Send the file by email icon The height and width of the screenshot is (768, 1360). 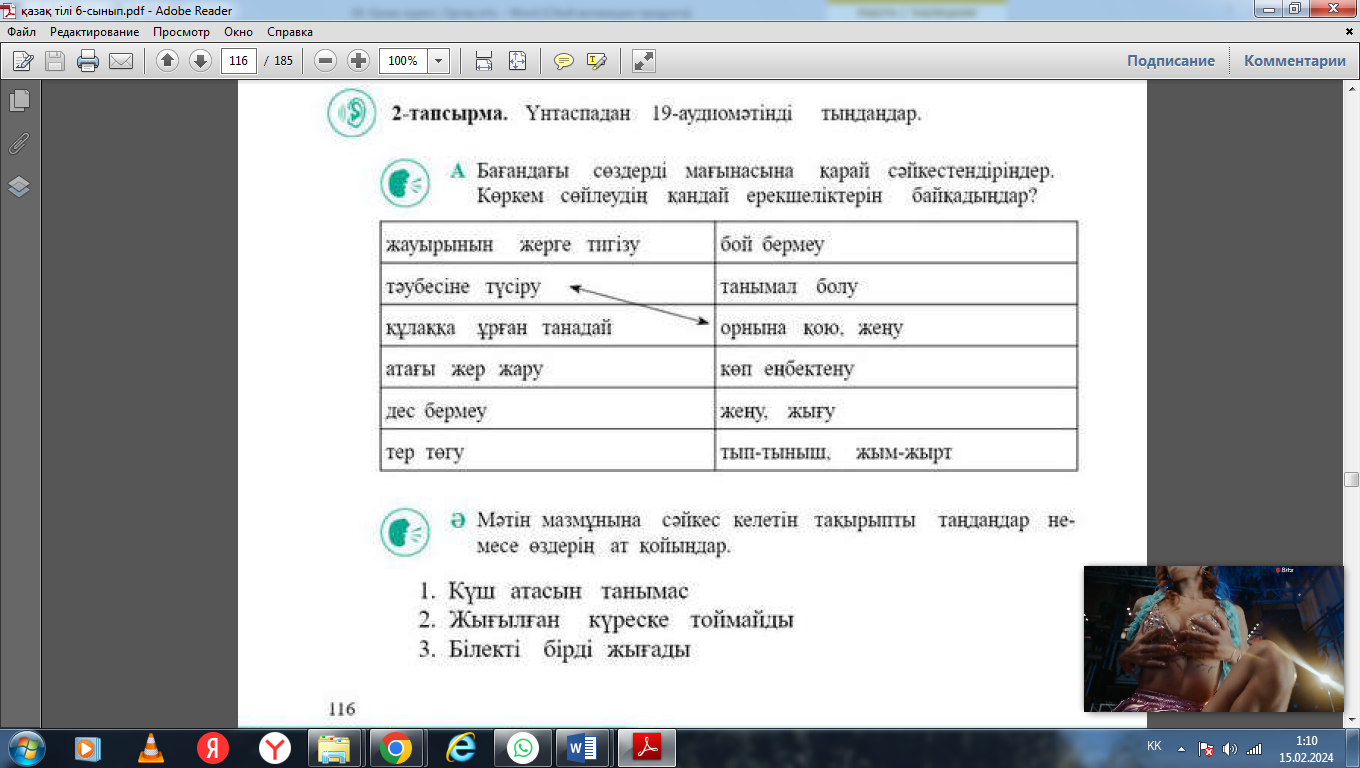tap(121, 61)
